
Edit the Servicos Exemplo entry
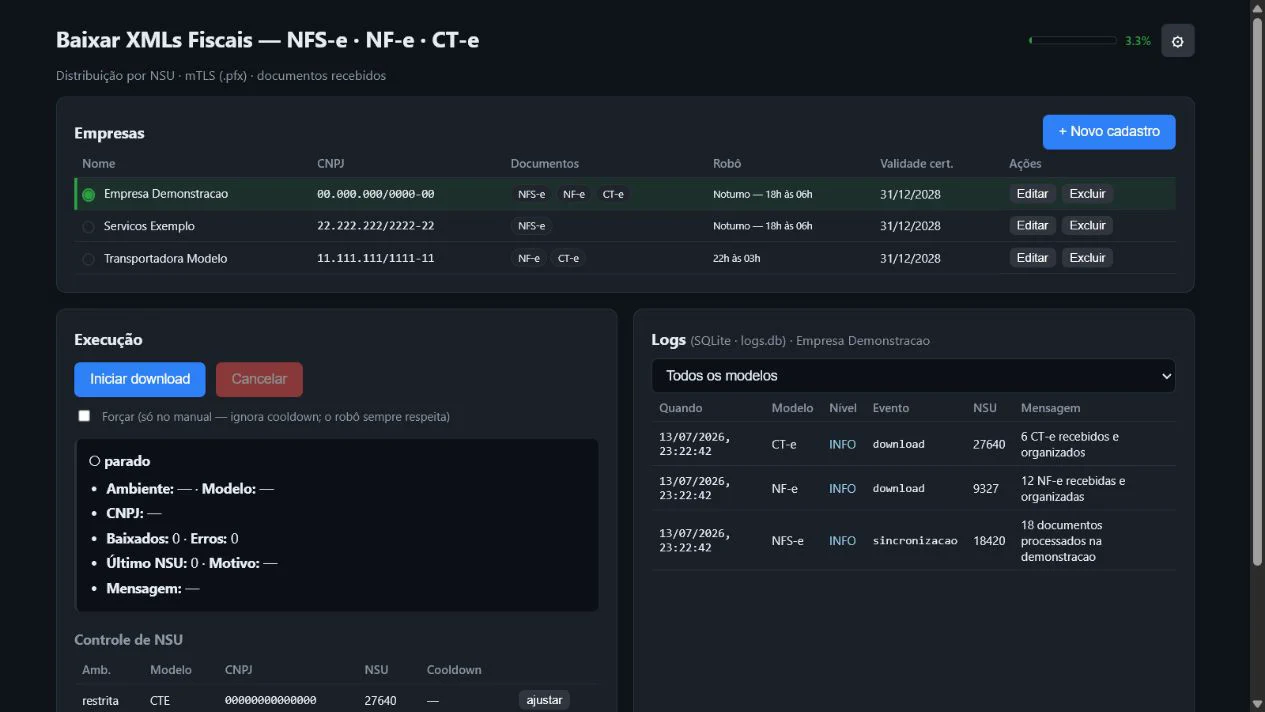(x=1032, y=226)
